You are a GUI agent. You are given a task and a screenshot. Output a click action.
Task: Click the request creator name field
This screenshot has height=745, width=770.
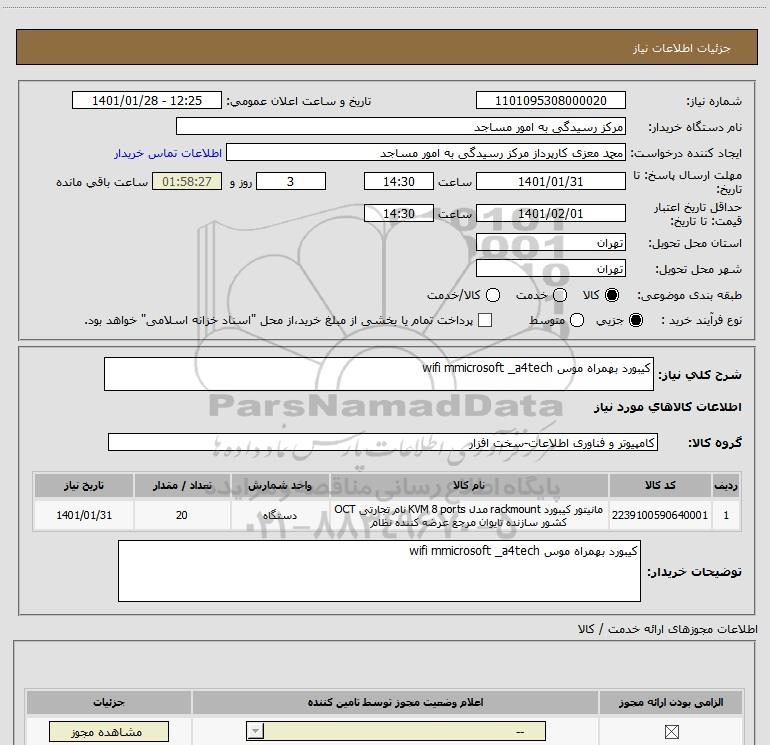coord(426,152)
